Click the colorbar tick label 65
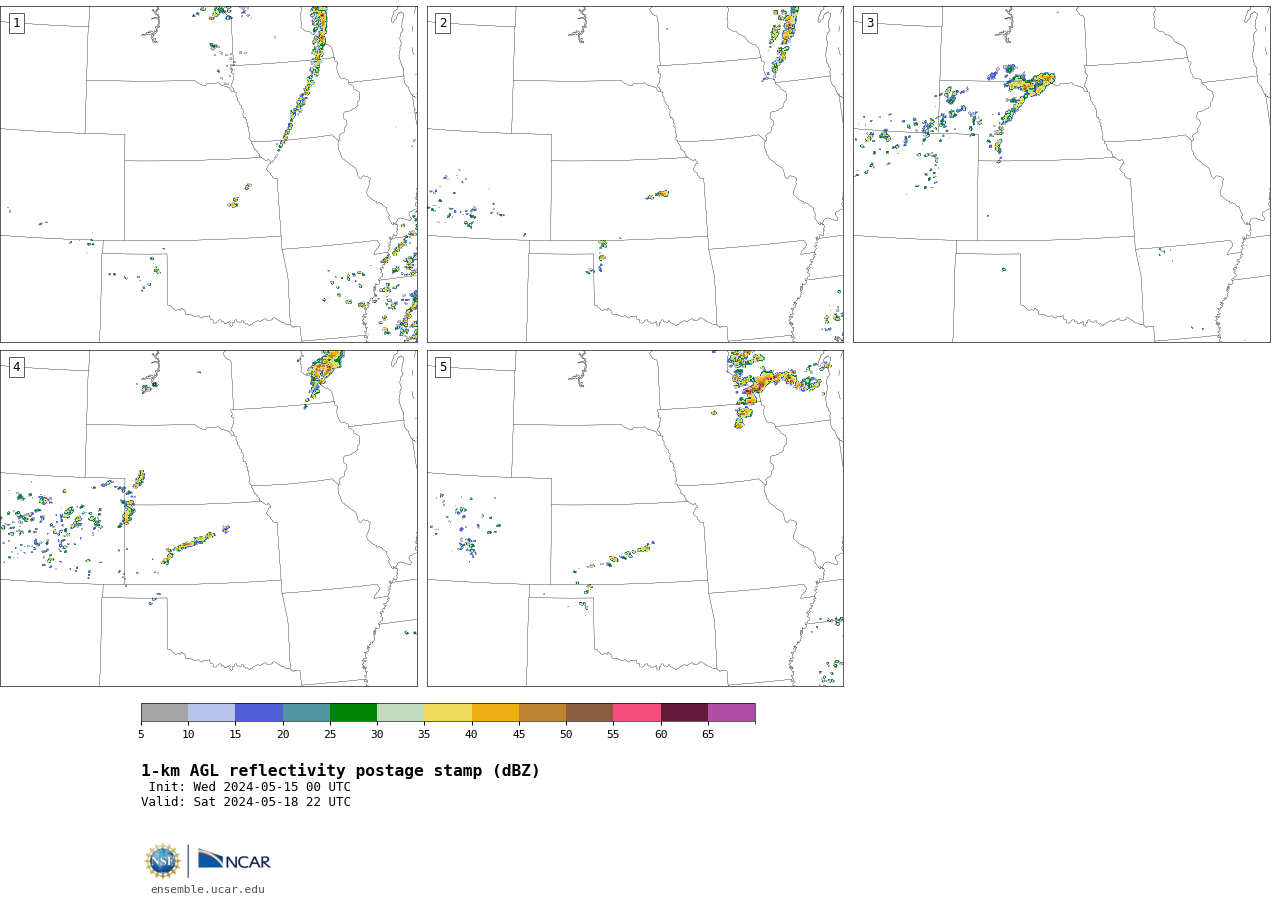1280x901 pixels. pos(708,734)
